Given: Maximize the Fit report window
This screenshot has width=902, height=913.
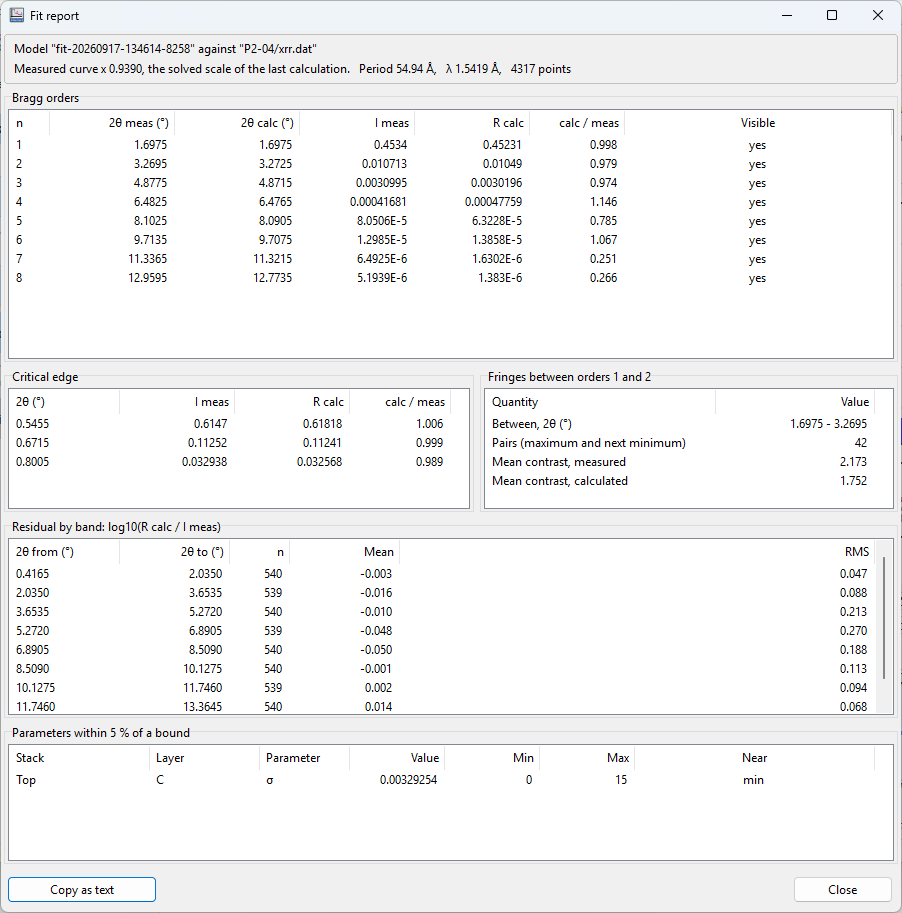Looking at the screenshot, I should [x=832, y=16].
